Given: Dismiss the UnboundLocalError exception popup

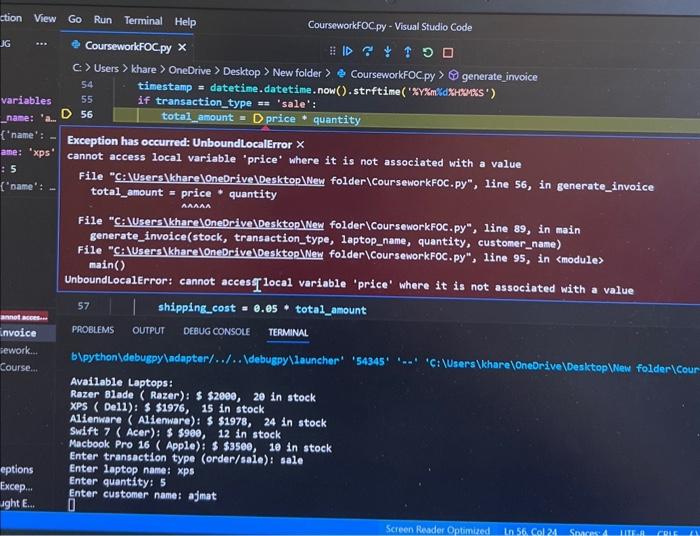Looking at the screenshot, I should [300, 144].
